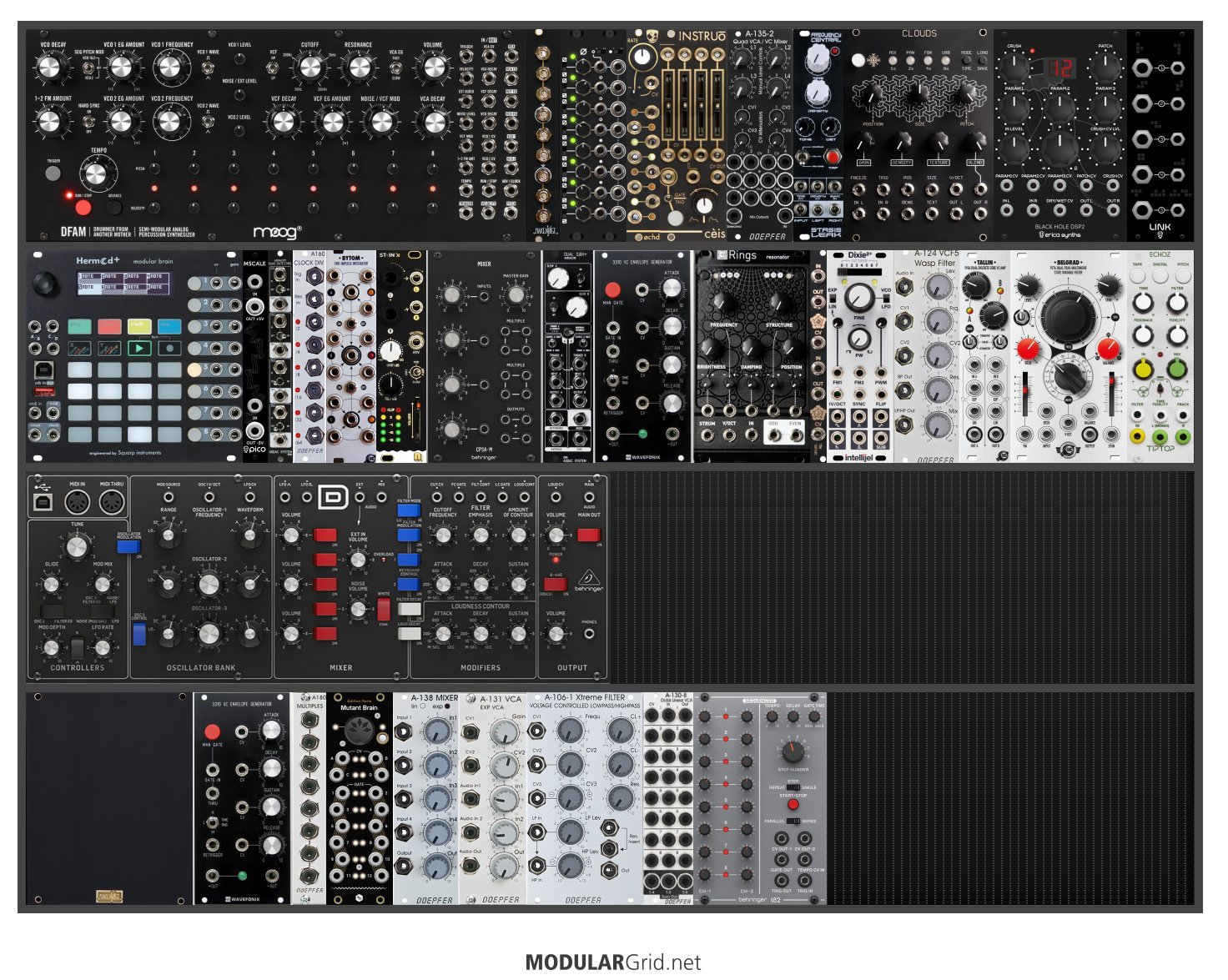Click the red 12 display on Black Hole DSP2
Viewport: 1228px width, 980px height.
click(1059, 68)
